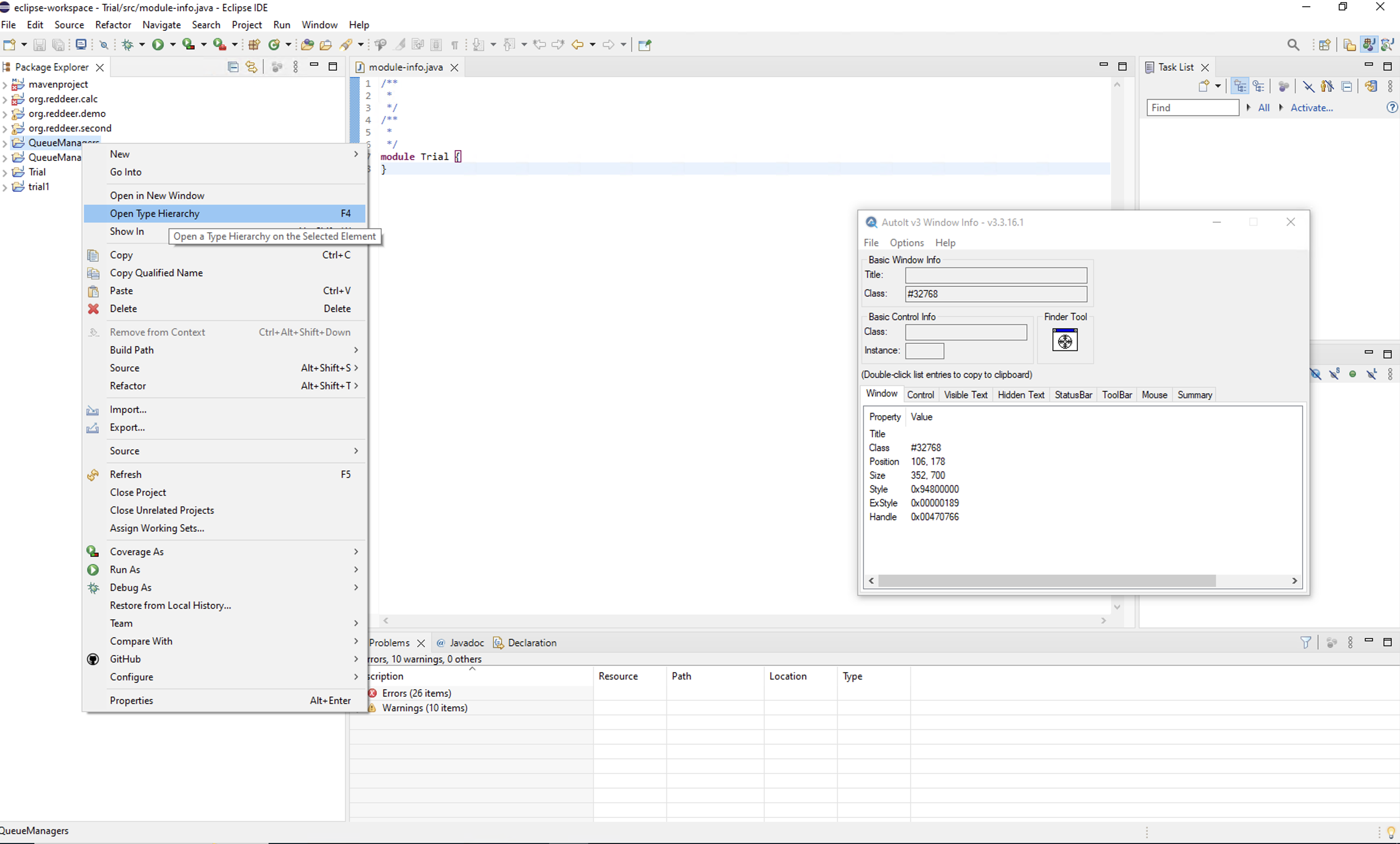
Task: Click the Save disk icon in toolbar
Action: 39,45
